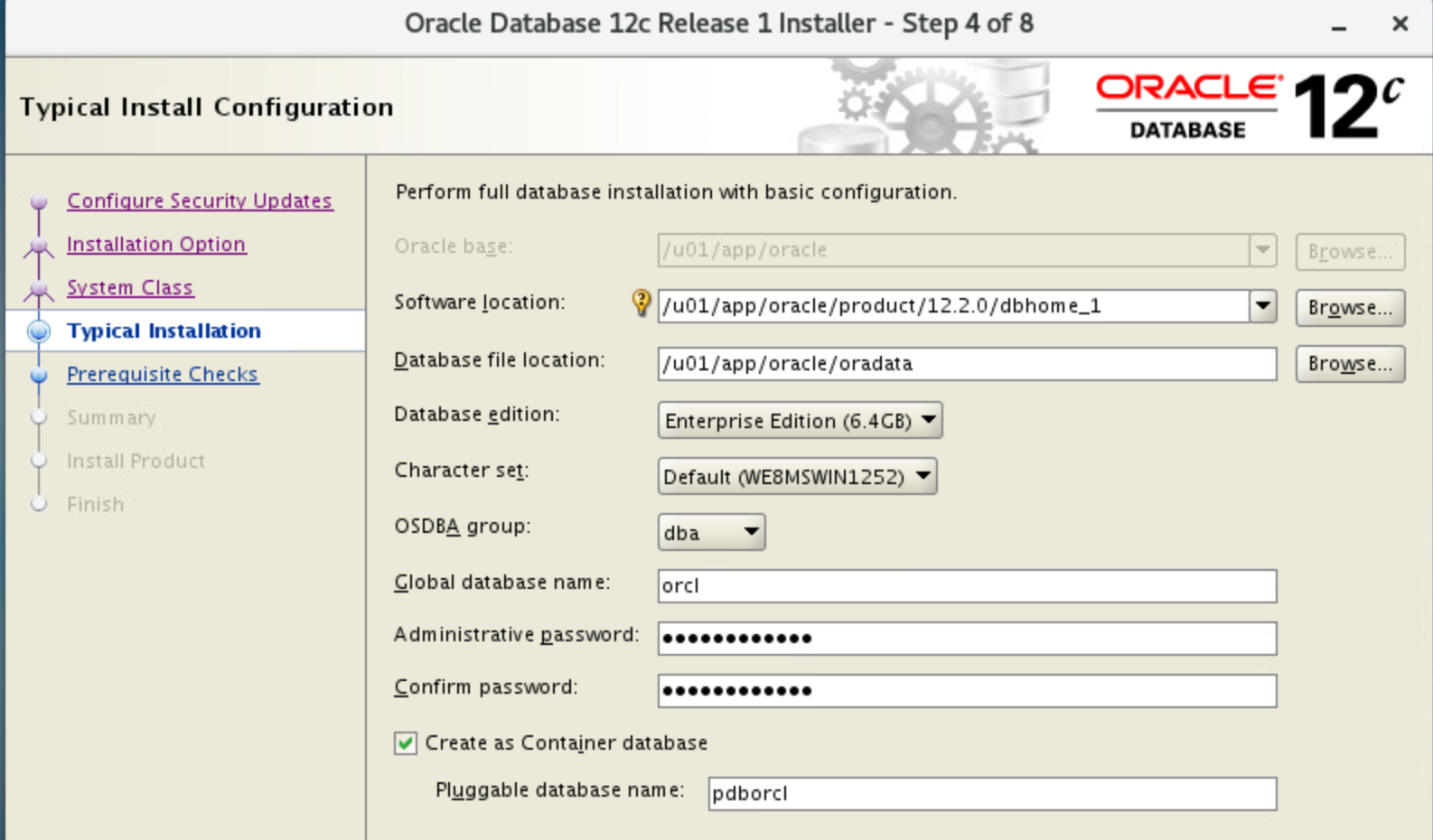Click the Oracle 12c Database logo

click(1250, 107)
